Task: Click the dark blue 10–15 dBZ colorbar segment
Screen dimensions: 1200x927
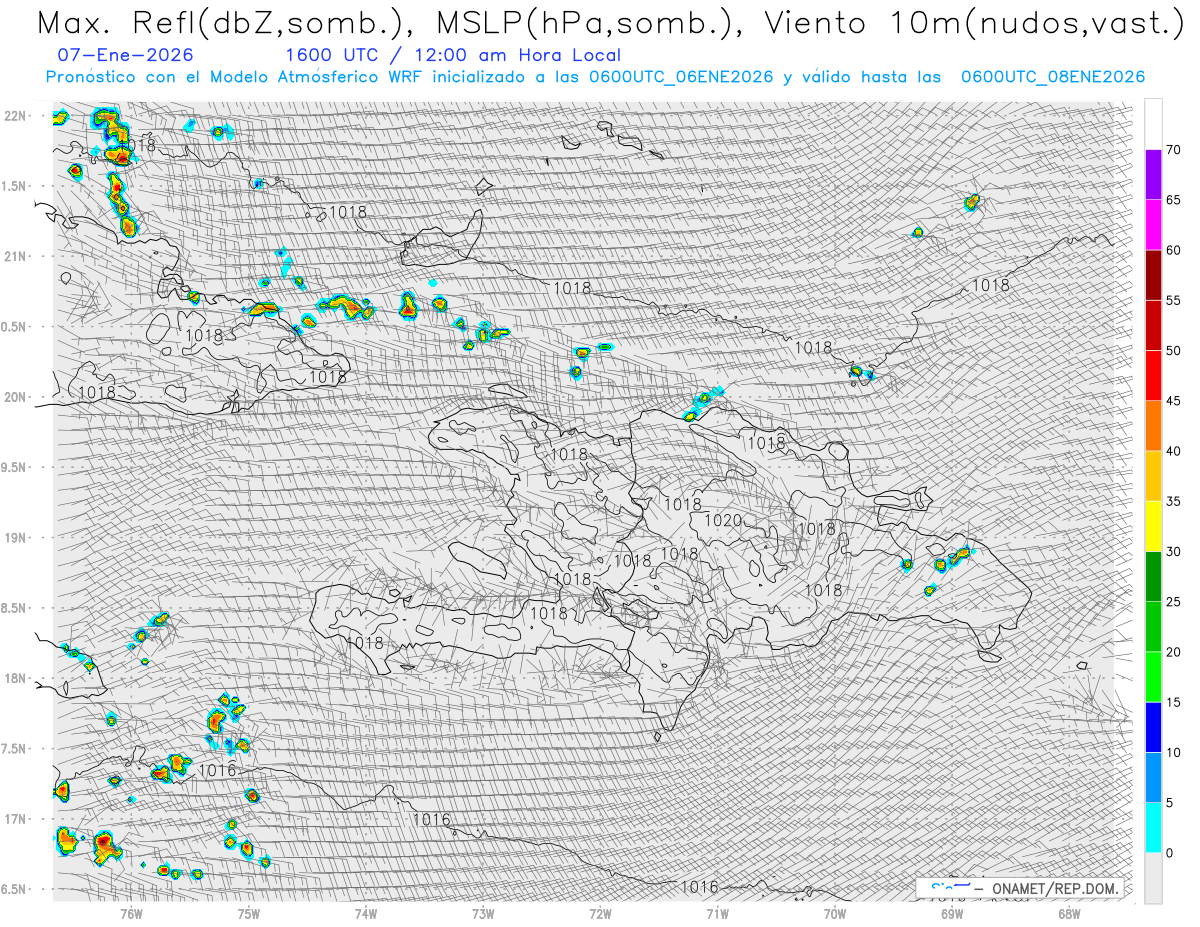Action: 1153,727
